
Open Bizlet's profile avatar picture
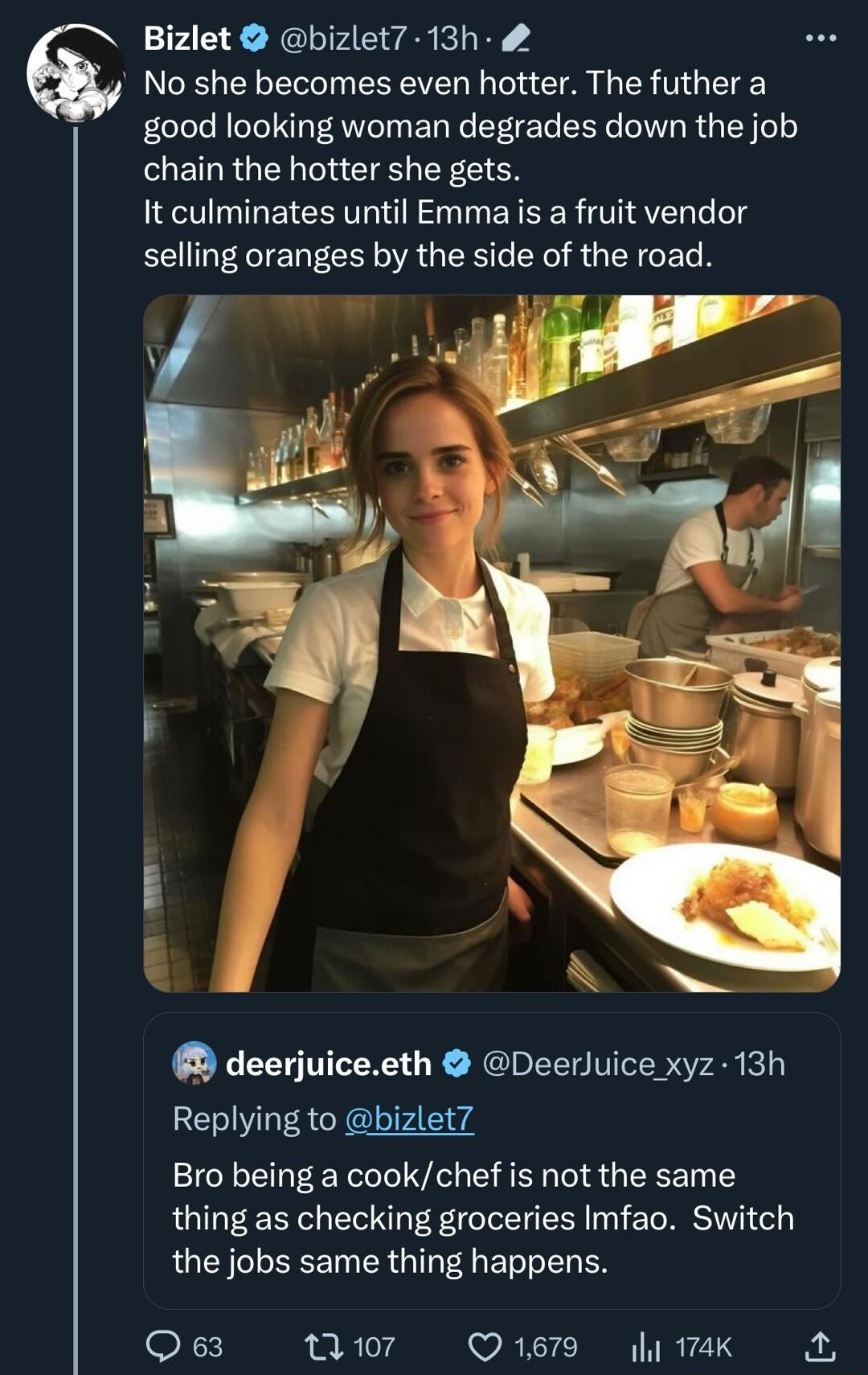pos(76,73)
